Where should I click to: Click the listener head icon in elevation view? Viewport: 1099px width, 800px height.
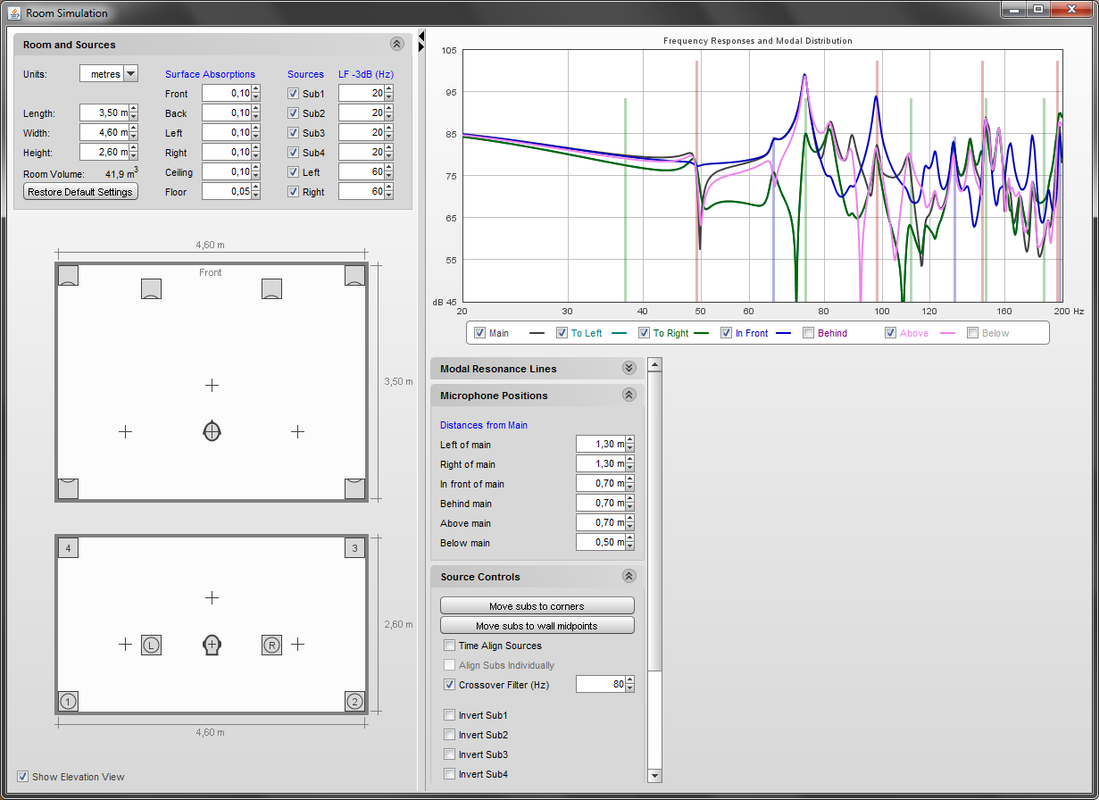(x=212, y=644)
